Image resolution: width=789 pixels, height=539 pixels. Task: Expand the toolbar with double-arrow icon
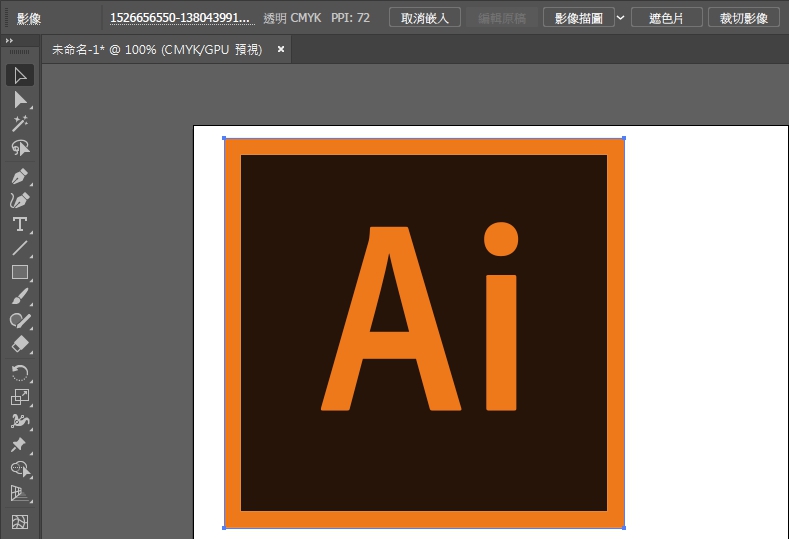coord(9,40)
